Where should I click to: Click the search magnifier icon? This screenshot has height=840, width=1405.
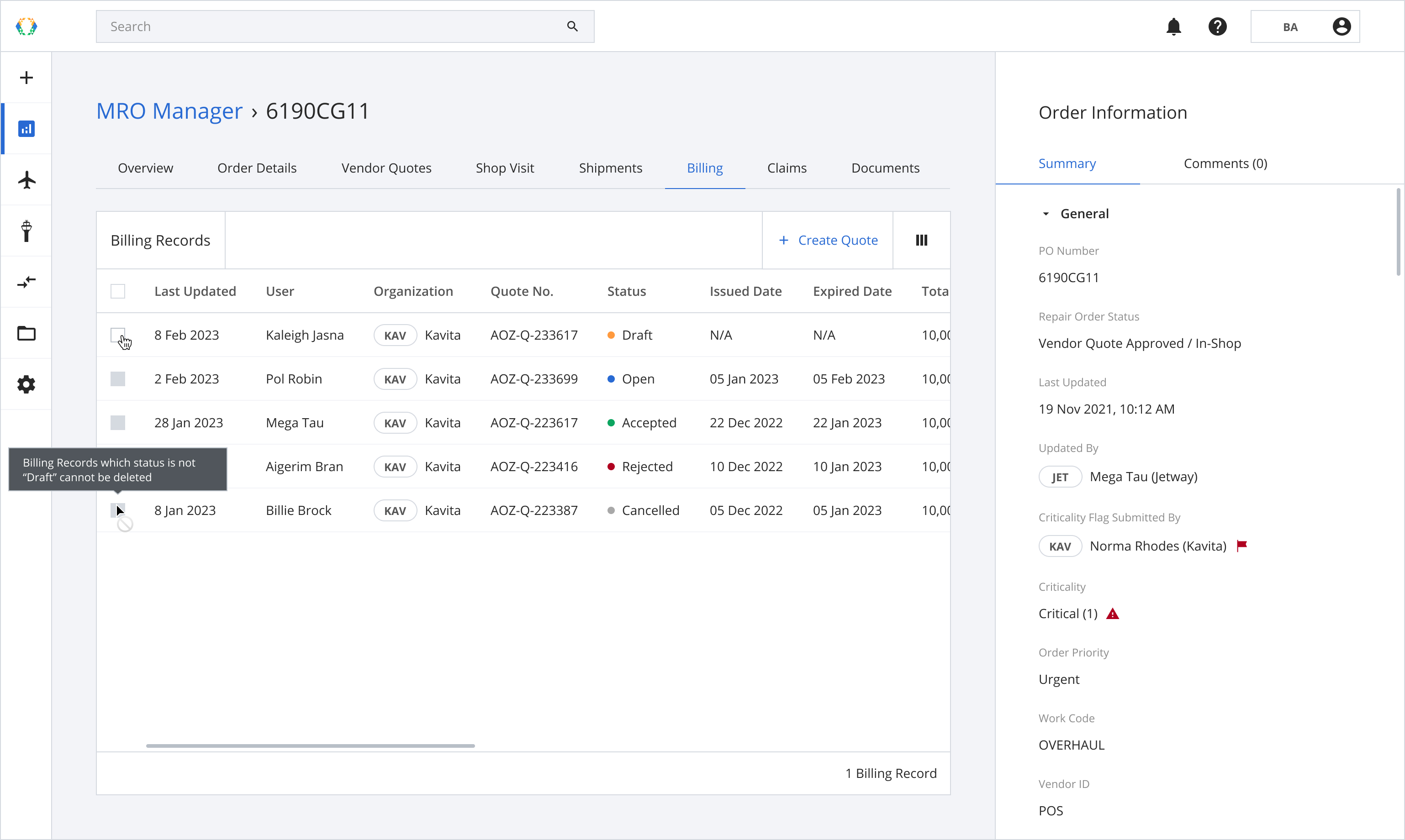tap(572, 26)
